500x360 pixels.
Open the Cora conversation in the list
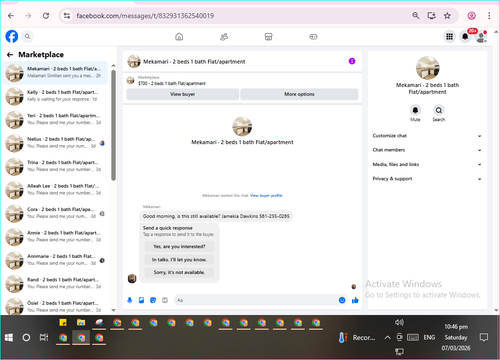pos(55,213)
